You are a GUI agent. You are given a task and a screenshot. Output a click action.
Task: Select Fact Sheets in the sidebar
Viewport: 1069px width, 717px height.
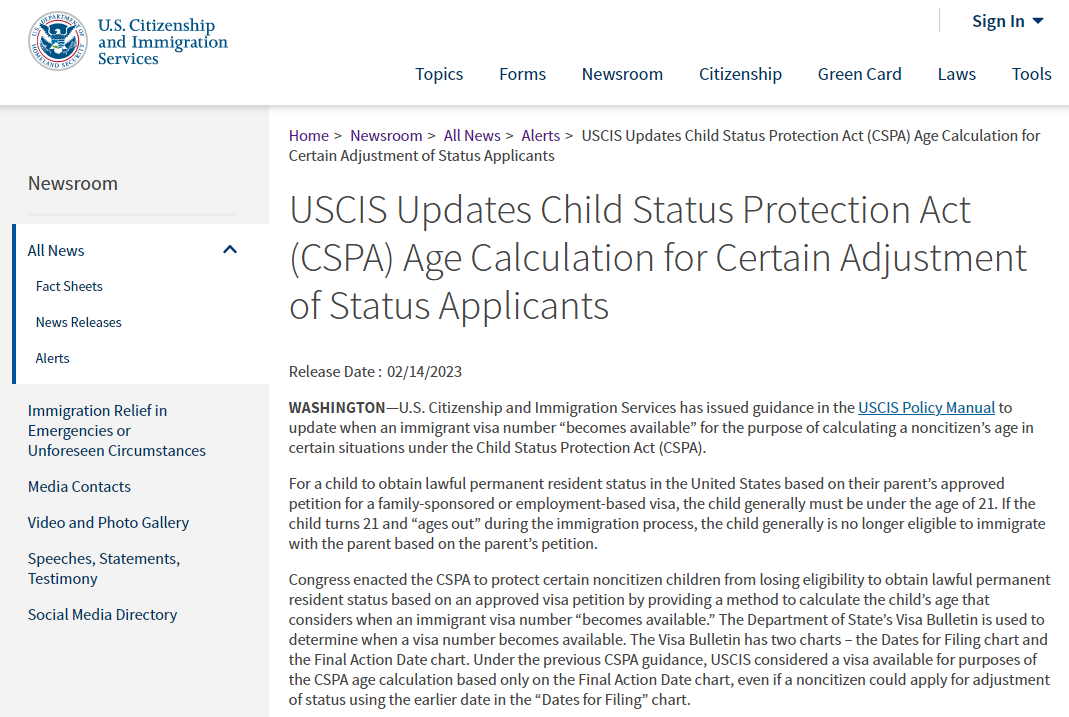click(69, 286)
